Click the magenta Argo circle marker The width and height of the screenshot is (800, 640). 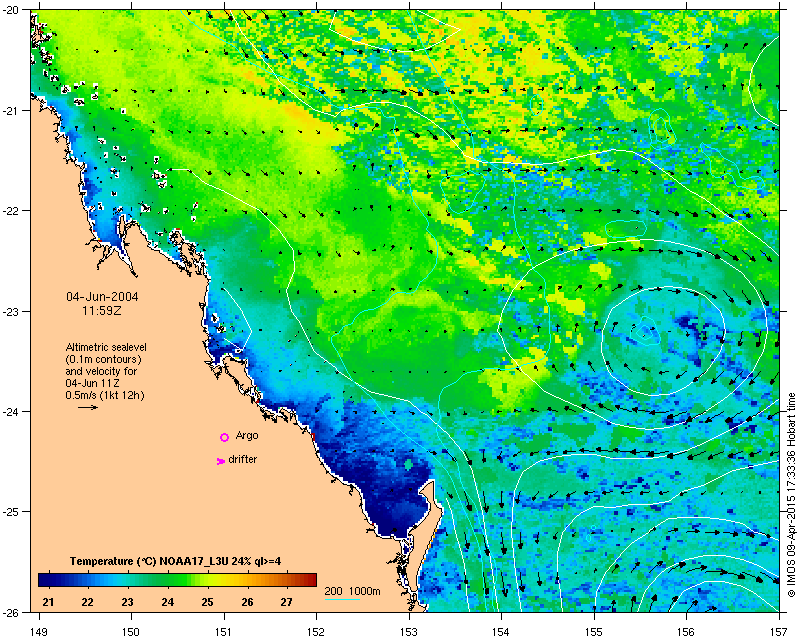[x=224, y=437]
